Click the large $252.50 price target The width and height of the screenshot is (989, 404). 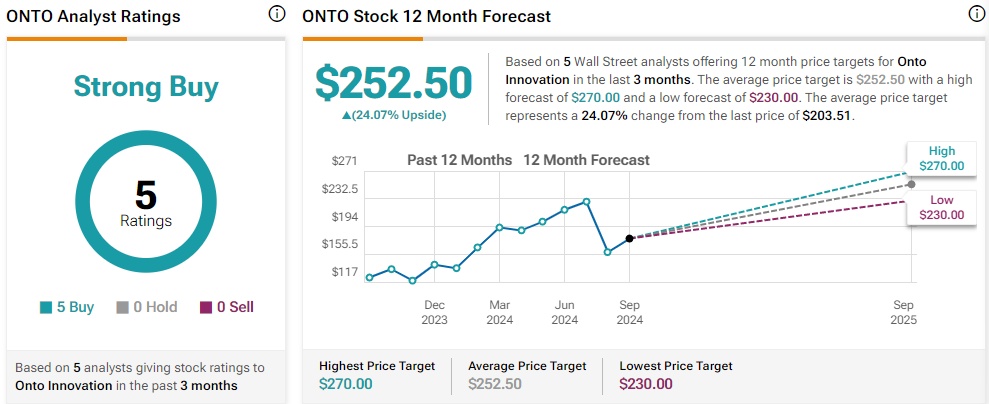point(393,83)
